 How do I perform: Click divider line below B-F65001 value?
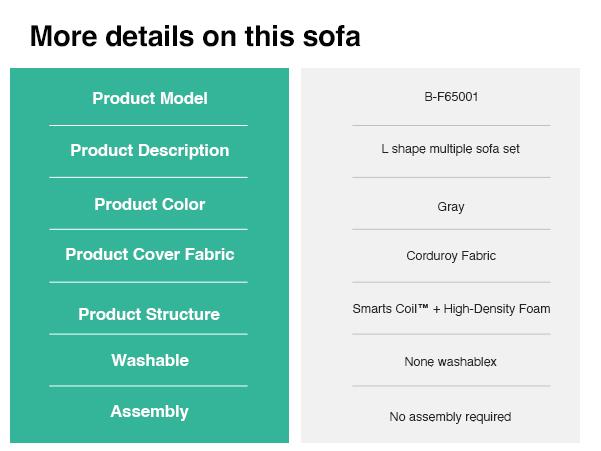(451, 125)
